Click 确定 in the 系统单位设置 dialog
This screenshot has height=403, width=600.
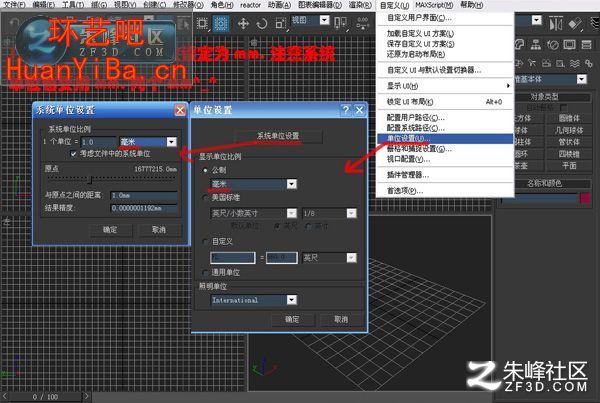pos(110,230)
